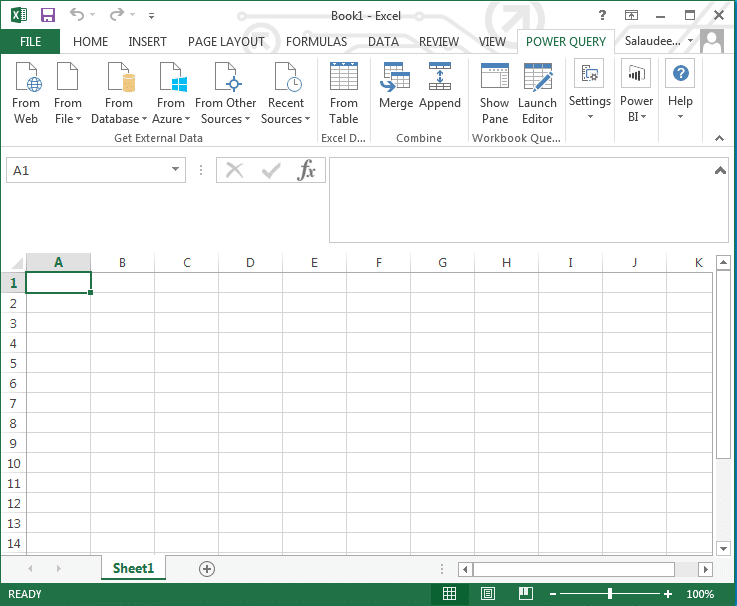Click the formula Cancel X icon
The image size is (737, 606).
[235, 170]
